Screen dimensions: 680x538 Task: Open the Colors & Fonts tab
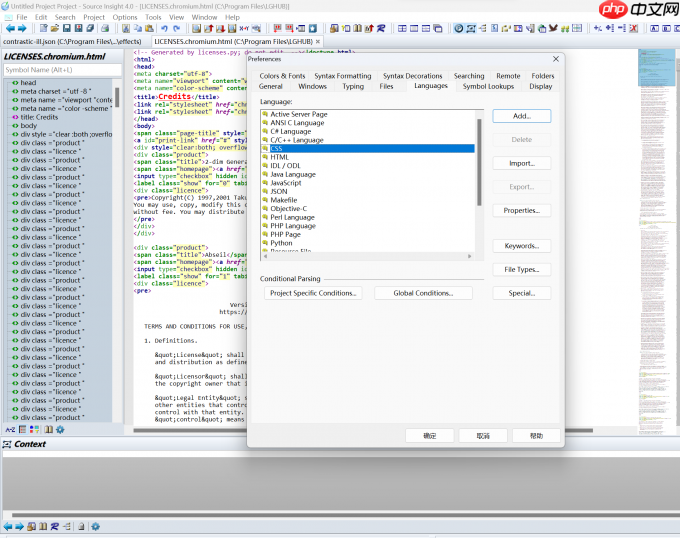coord(282,76)
